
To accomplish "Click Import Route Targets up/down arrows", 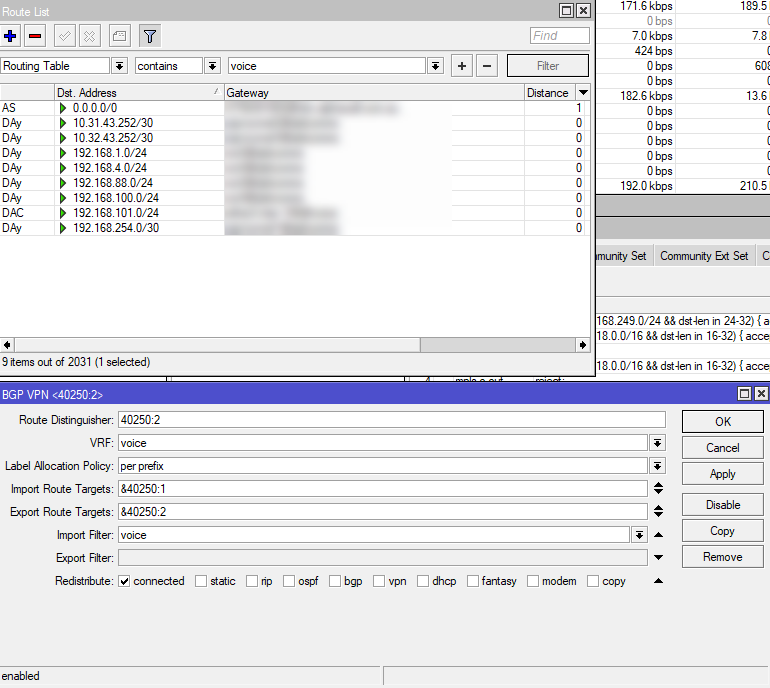I will [x=659, y=489].
